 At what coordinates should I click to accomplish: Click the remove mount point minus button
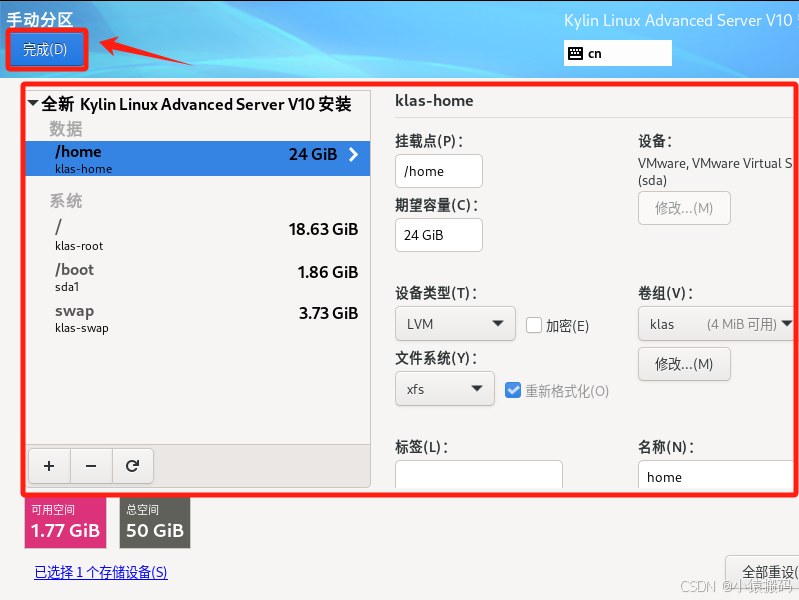coord(91,466)
